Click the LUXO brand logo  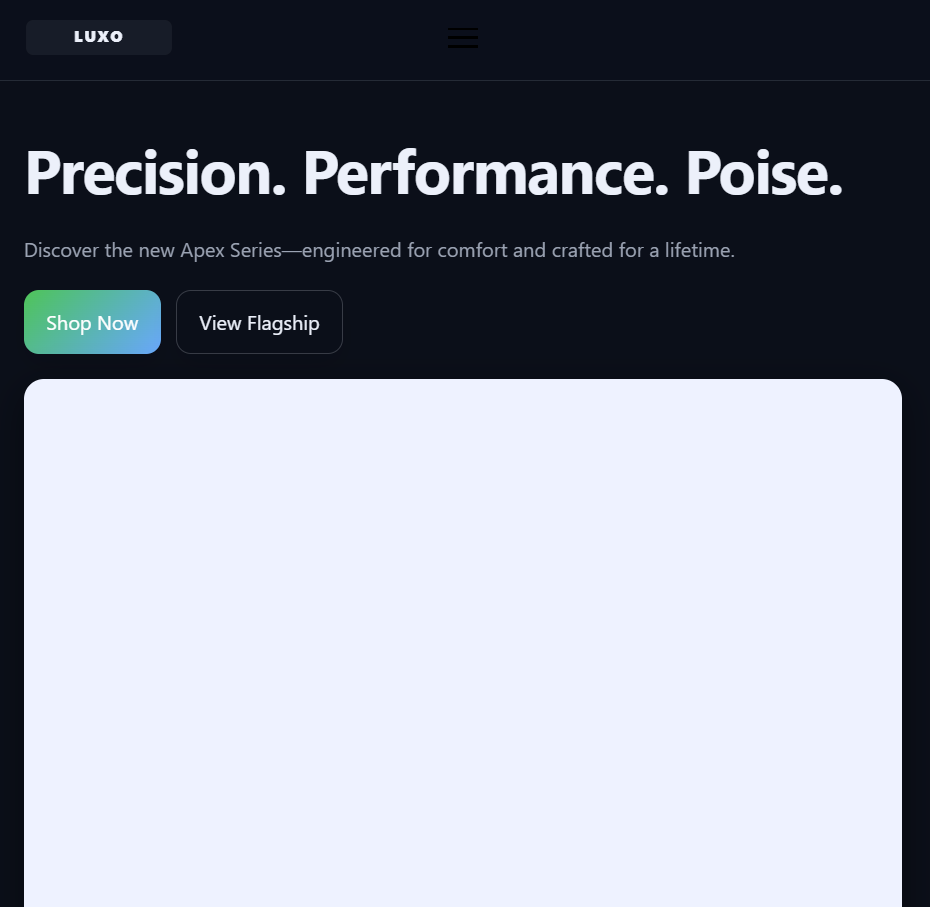coord(99,37)
